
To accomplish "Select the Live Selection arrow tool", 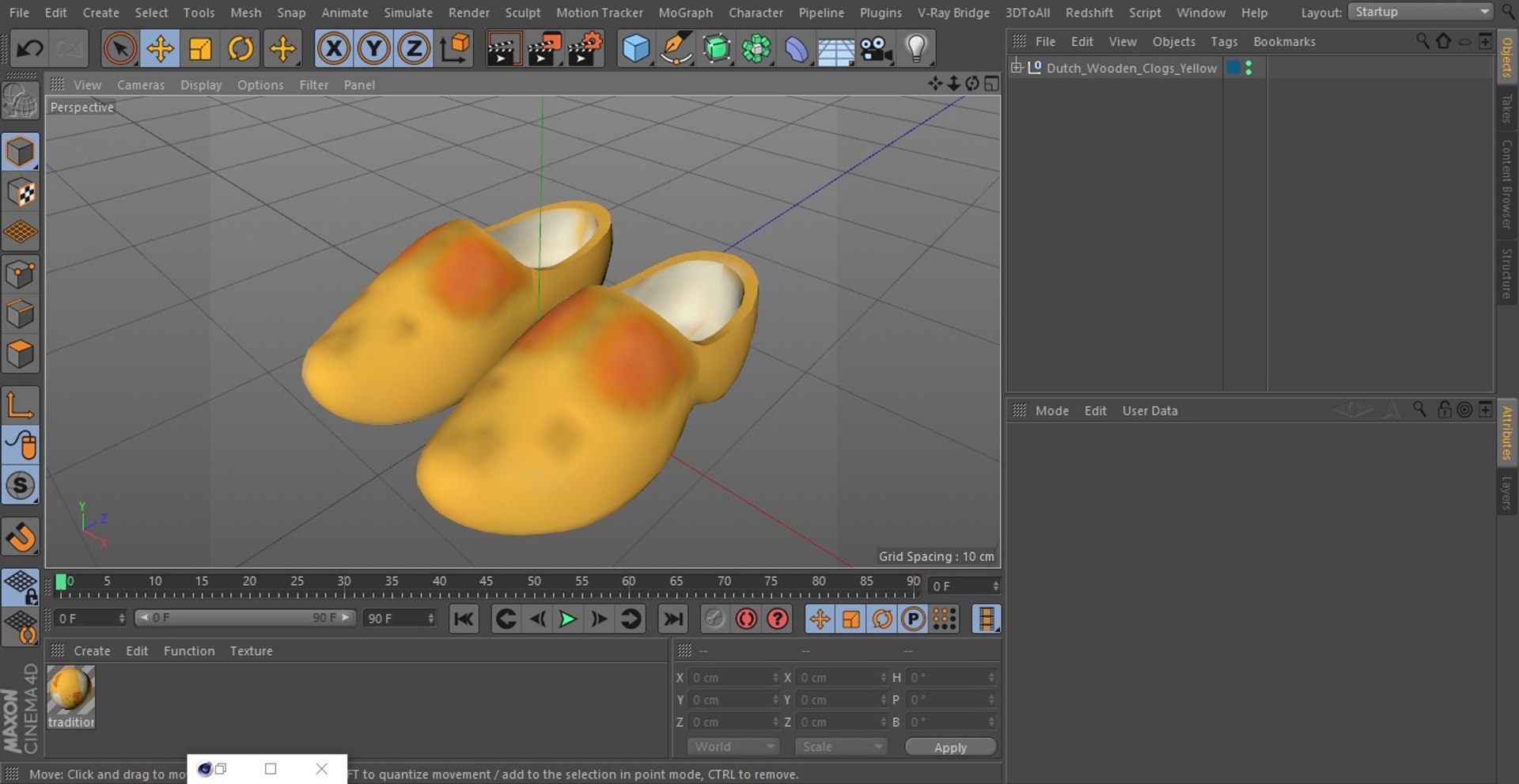I will 119,49.
